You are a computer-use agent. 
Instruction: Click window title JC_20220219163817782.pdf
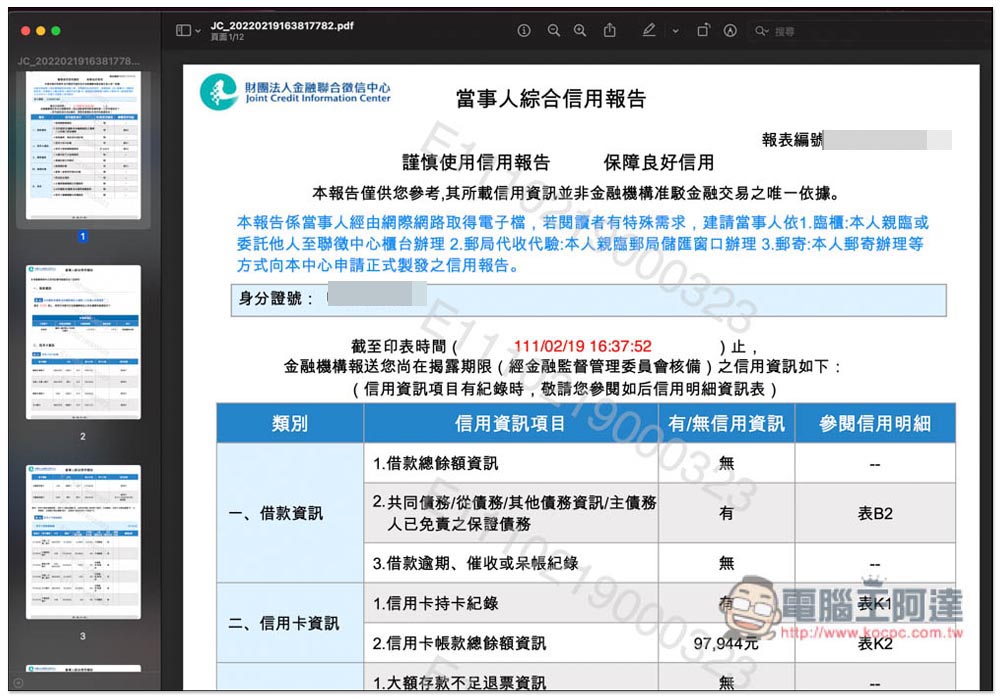point(282,26)
